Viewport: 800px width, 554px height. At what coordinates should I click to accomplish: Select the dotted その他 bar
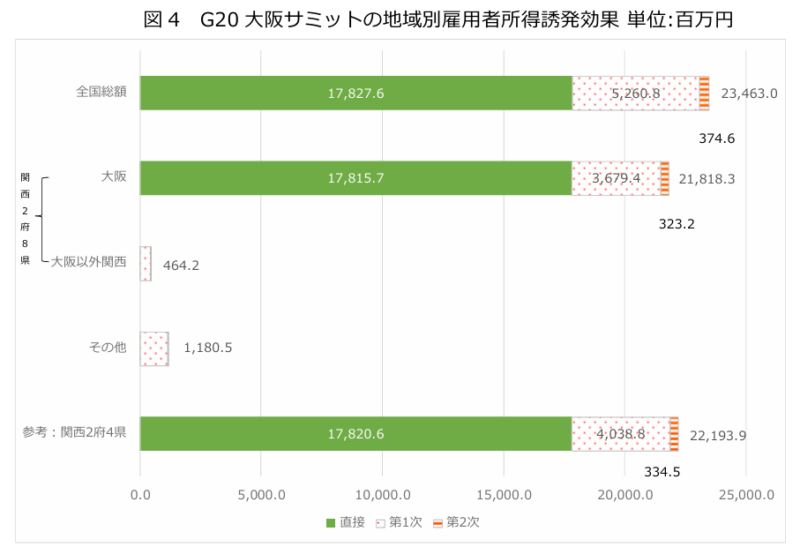pos(154,349)
